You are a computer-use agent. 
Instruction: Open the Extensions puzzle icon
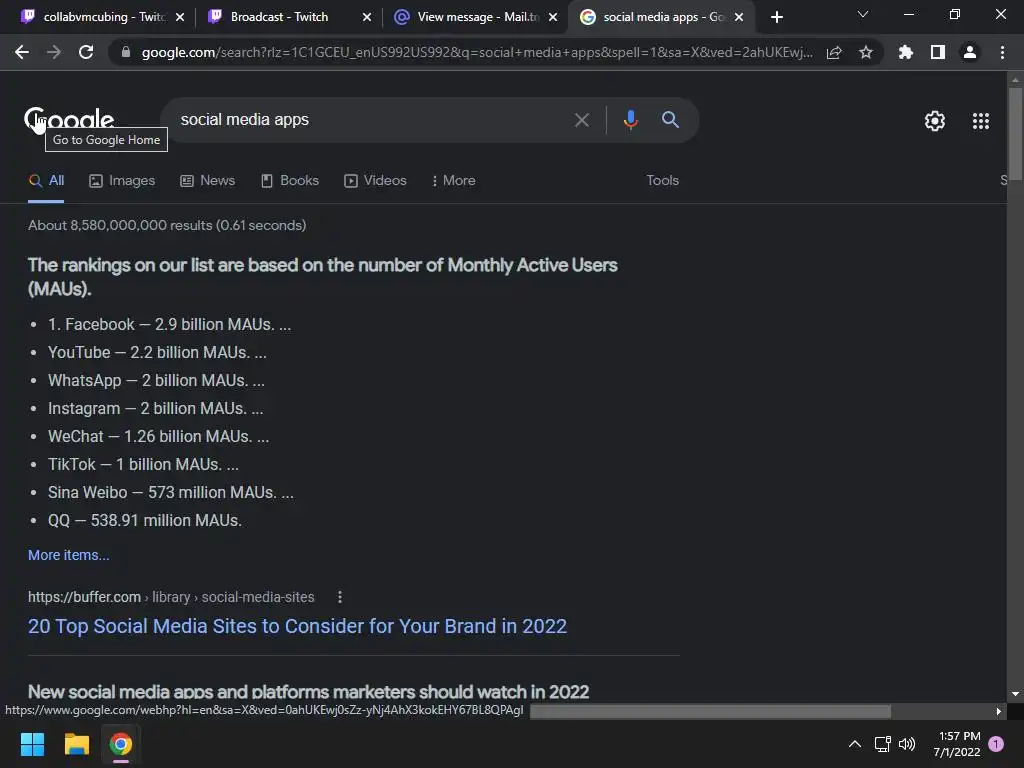[x=906, y=52]
